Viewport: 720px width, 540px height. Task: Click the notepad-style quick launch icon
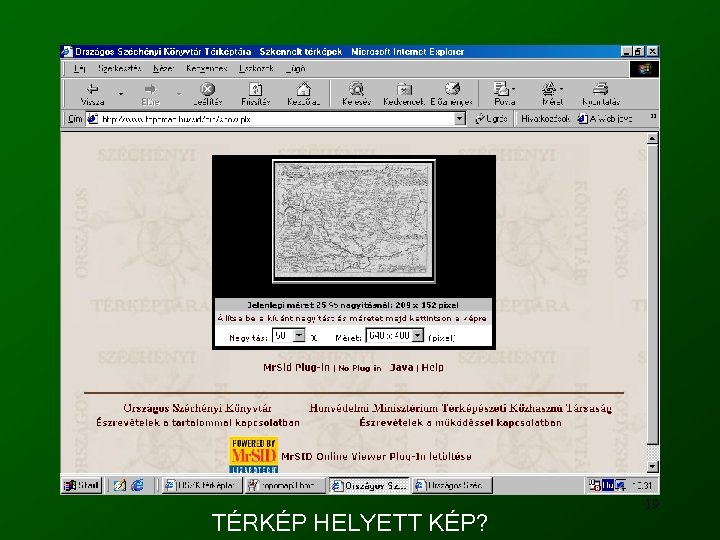(x=119, y=485)
